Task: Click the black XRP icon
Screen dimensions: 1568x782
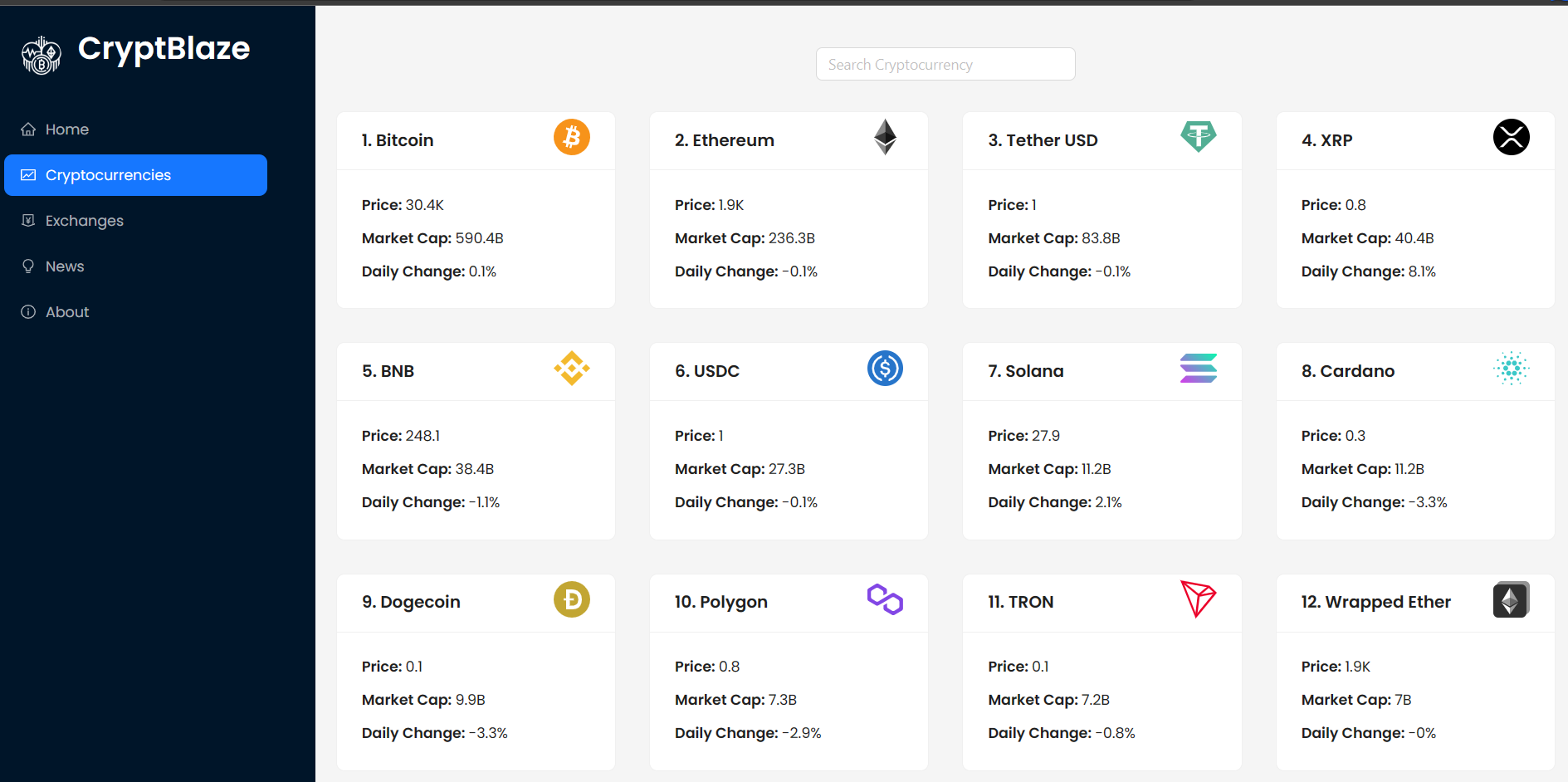Action: (x=1512, y=137)
